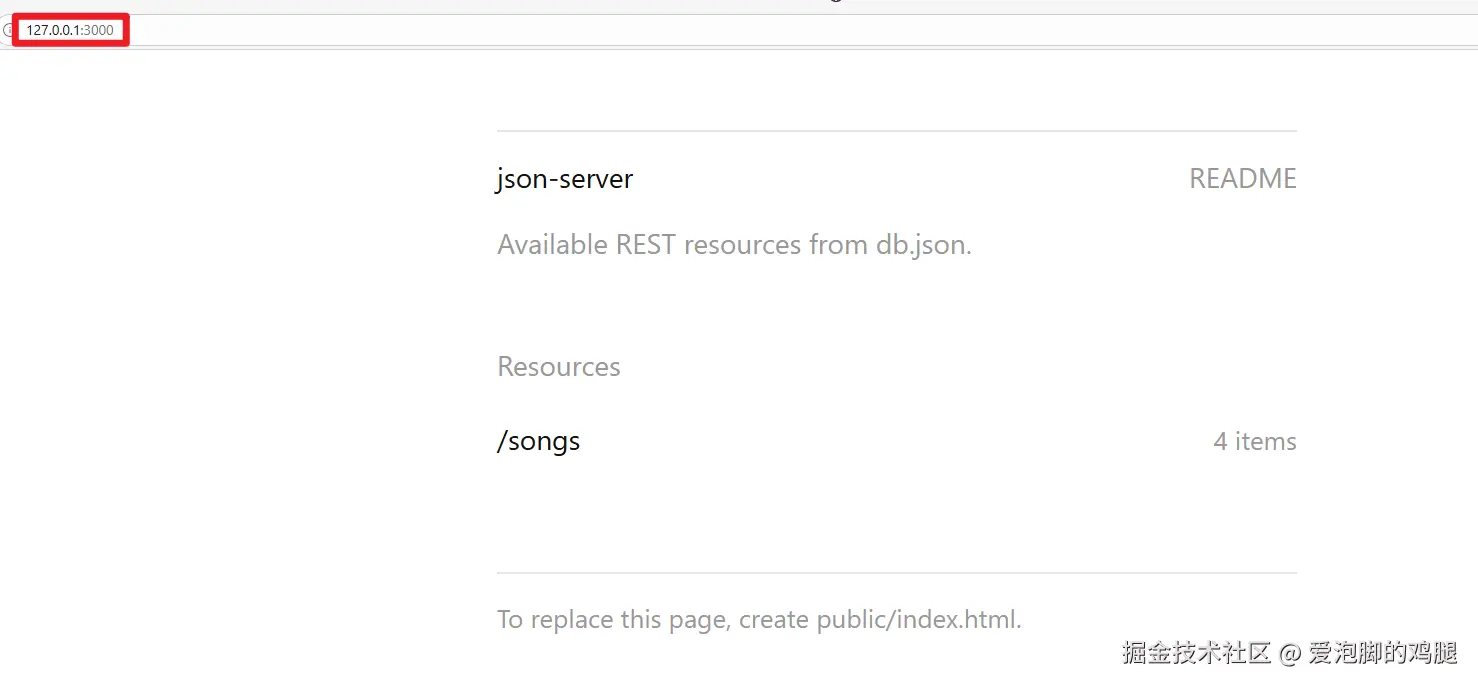Screen dimensions: 1478x687
Task: Click the horizontal divider above footer note
Action: (896, 573)
